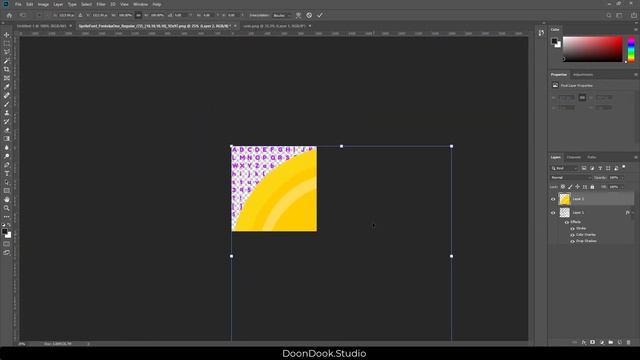Toggle lock transparent pixels
Screen dimensions: 640x360
click(x=563, y=187)
